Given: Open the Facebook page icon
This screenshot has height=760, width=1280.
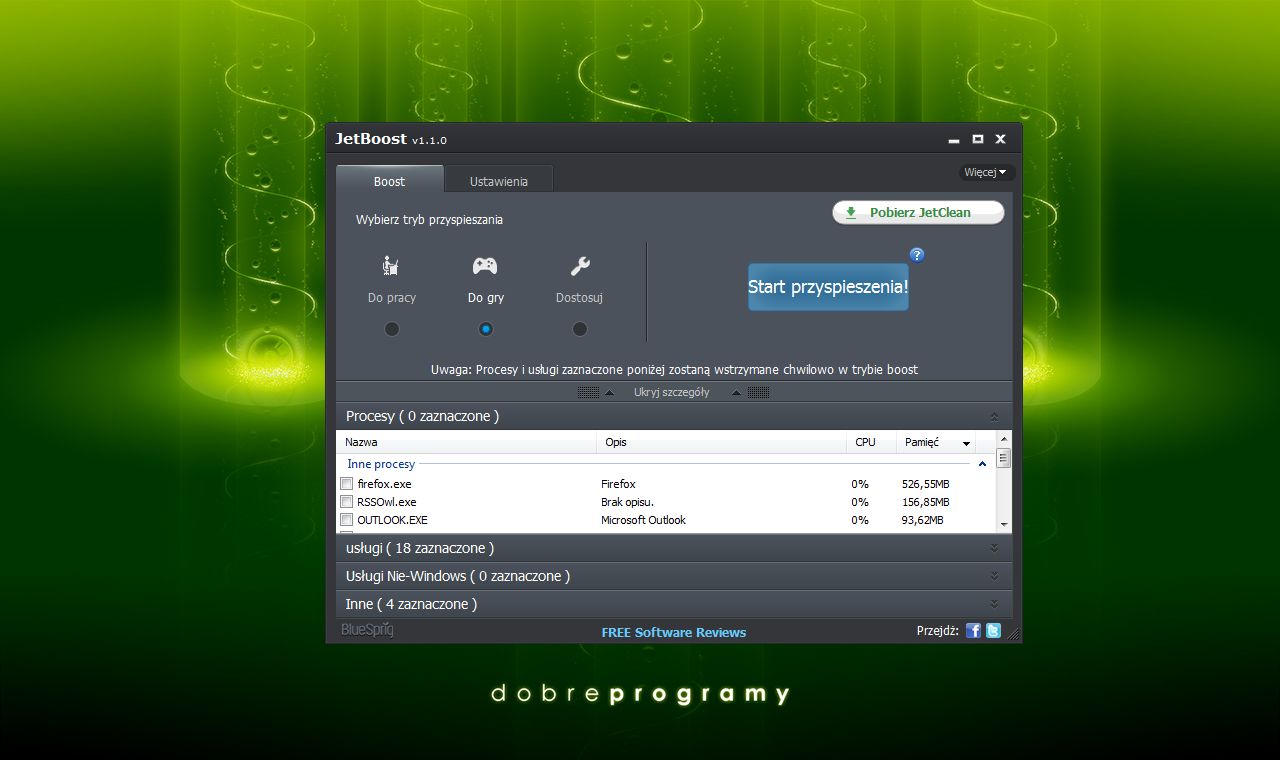Looking at the screenshot, I should (973, 631).
